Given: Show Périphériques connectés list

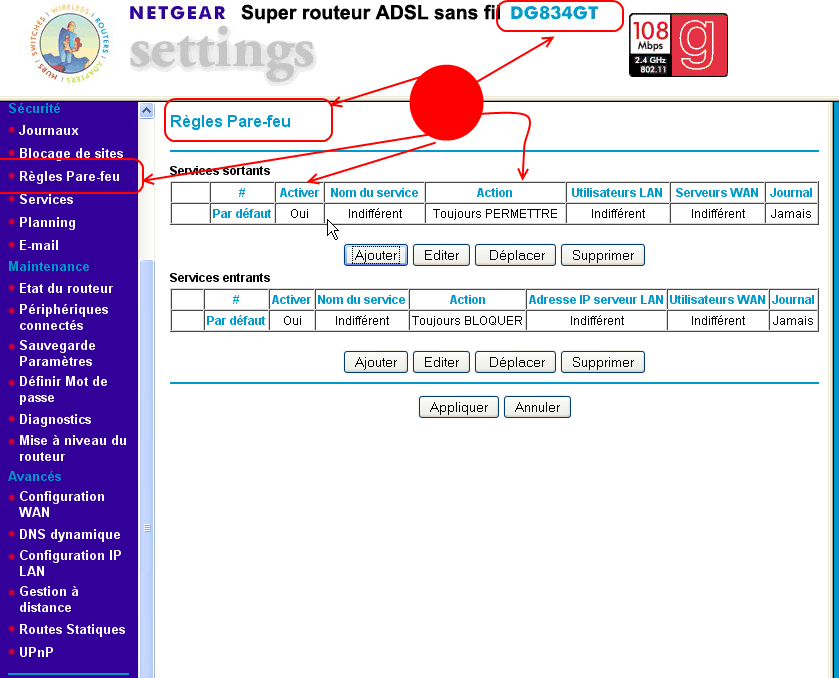Looking at the screenshot, I should pyautogui.click(x=64, y=317).
